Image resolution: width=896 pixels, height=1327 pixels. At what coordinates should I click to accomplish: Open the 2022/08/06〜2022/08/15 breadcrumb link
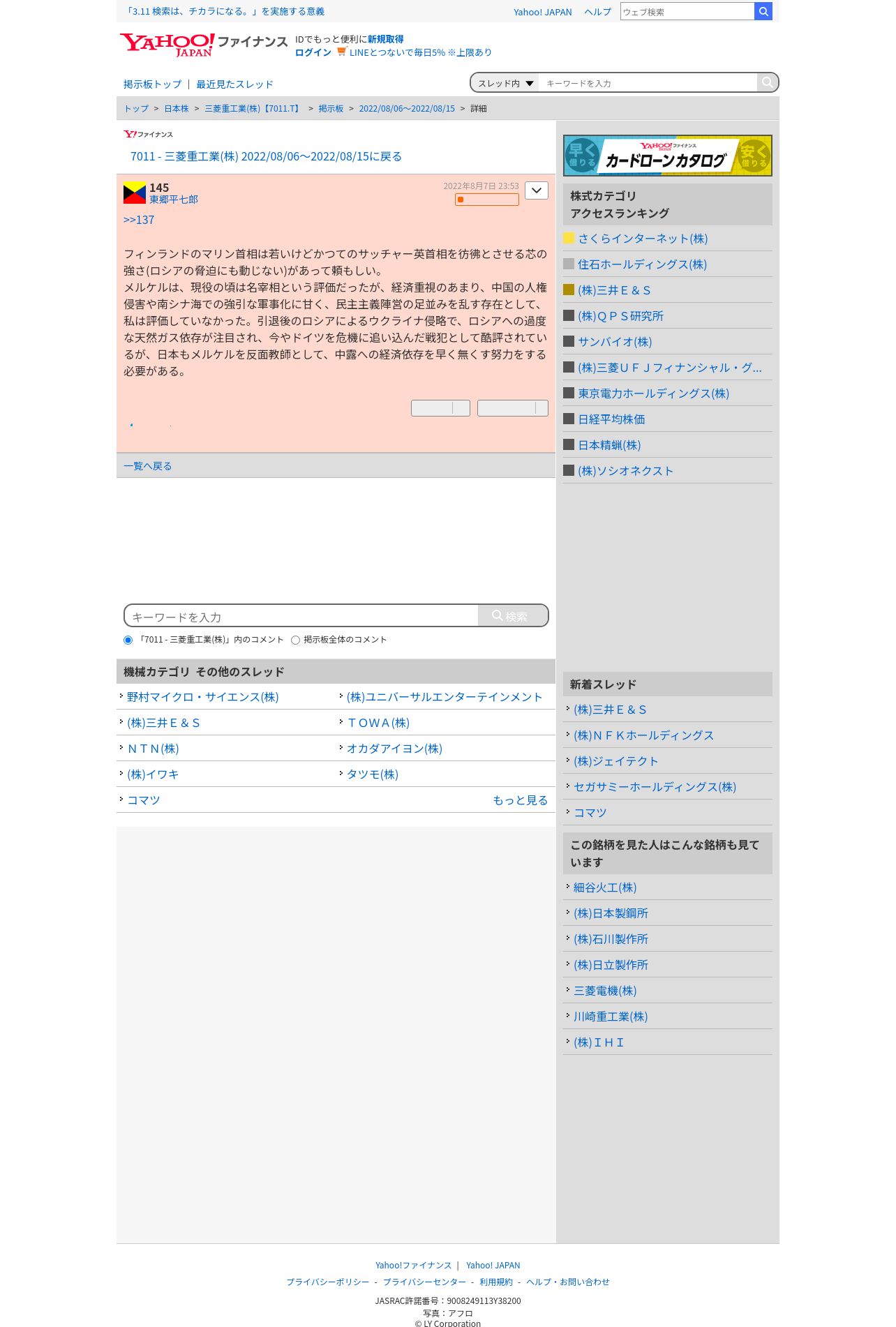pos(407,109)
